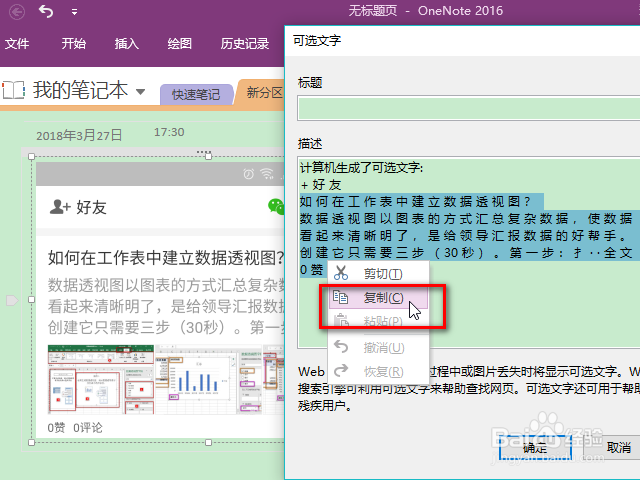
Task: Click the 描述 text area in dialog
Action: (x=469, y=252)
